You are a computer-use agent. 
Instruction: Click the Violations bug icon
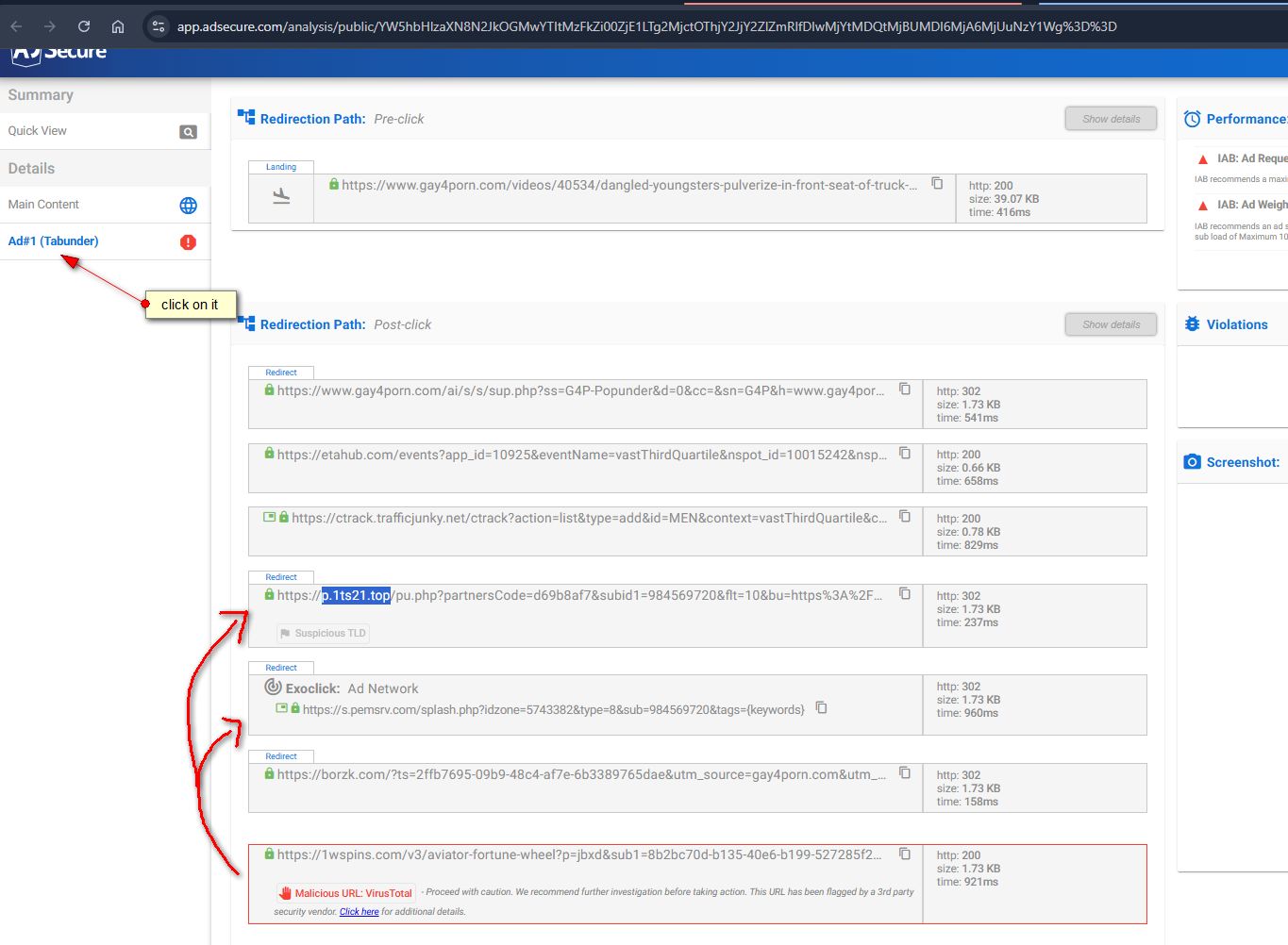coord(1193,324)
